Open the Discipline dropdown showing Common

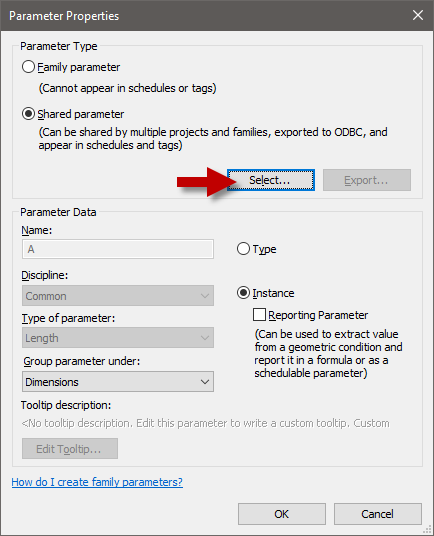pos(118,296)
